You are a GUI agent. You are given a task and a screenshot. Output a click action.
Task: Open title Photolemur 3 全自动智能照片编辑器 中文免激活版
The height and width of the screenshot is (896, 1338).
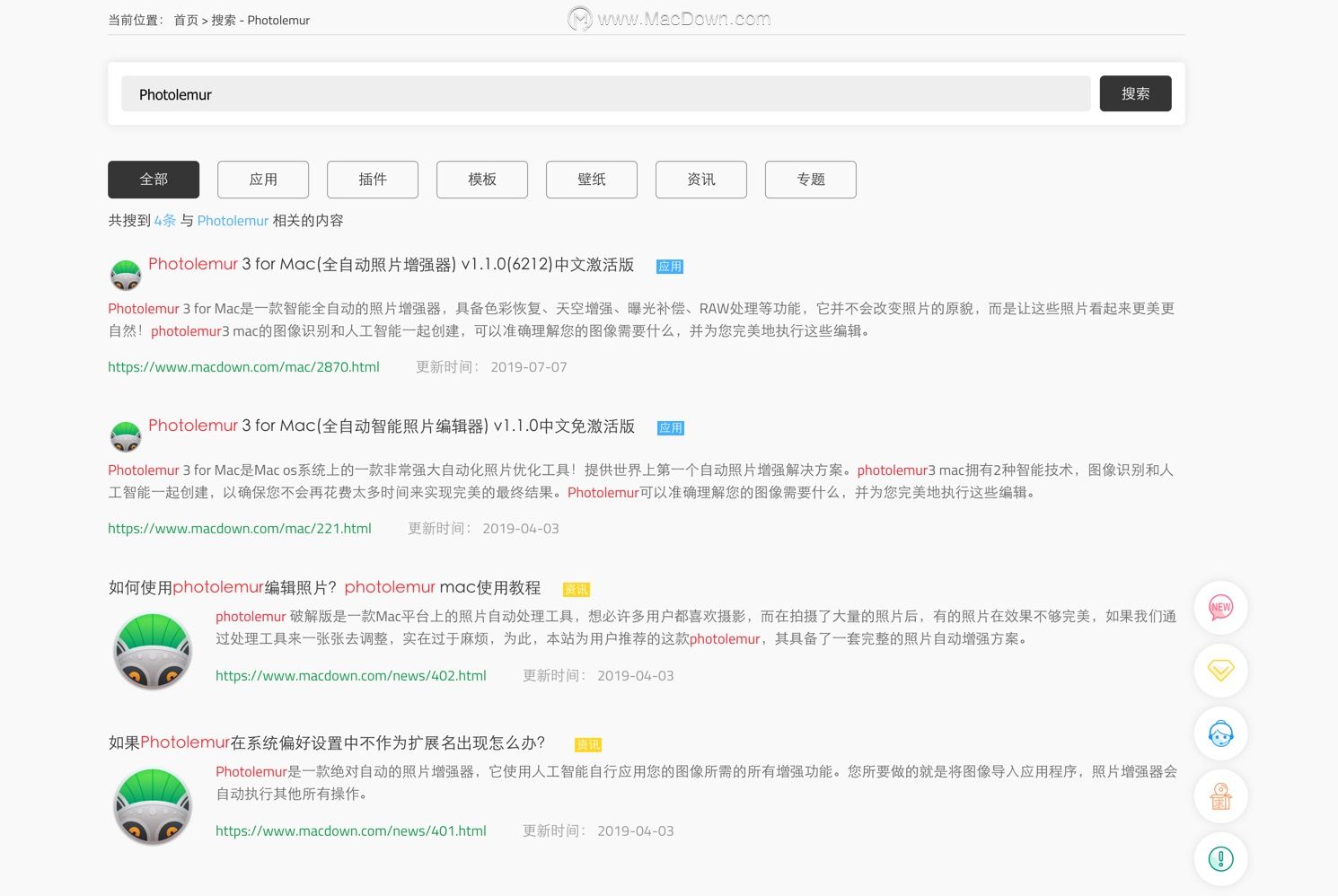[x=392, y=426]
